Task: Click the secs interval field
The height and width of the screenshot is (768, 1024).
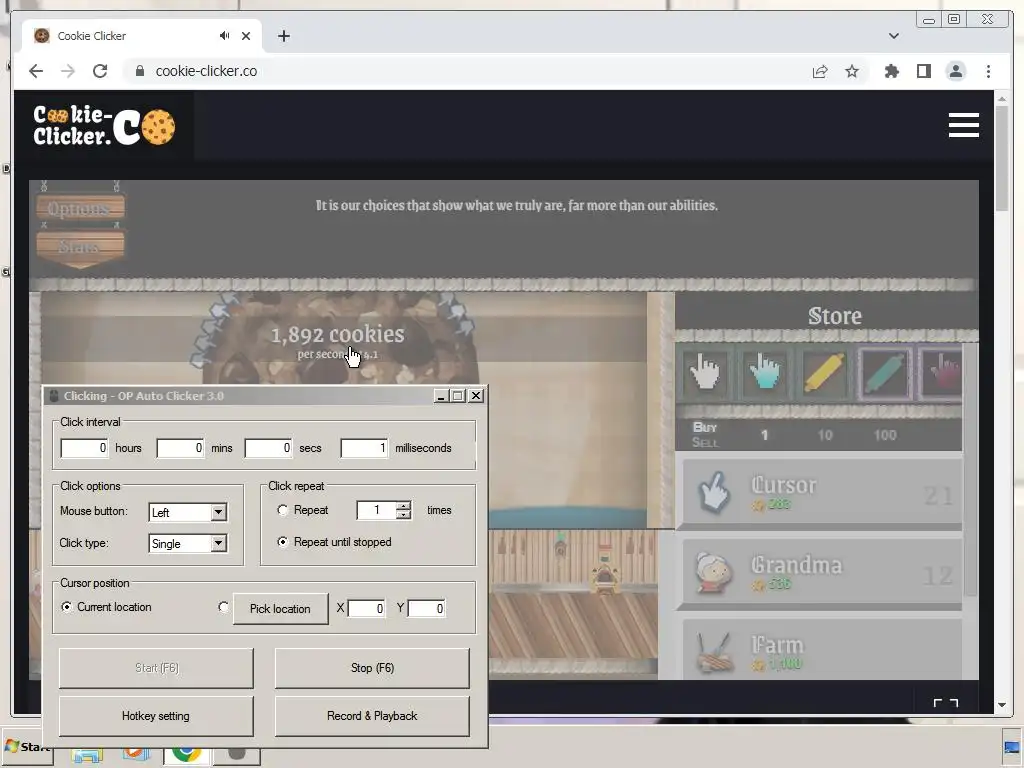Action: point(268,448)
